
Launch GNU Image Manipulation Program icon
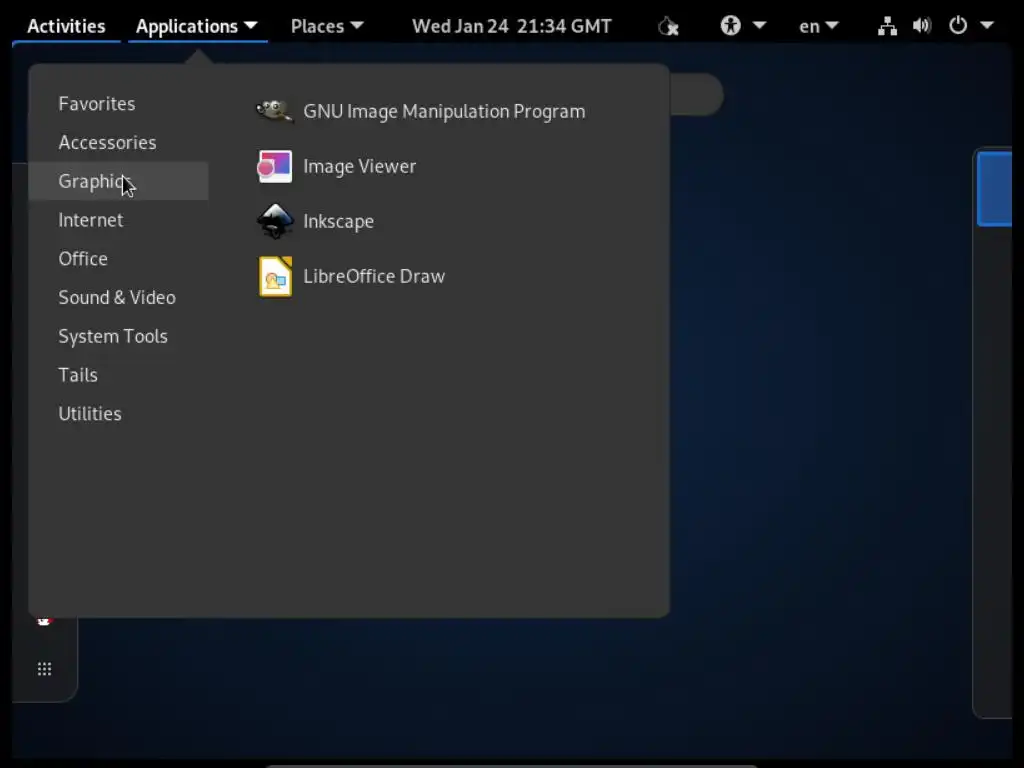point(274,111)
